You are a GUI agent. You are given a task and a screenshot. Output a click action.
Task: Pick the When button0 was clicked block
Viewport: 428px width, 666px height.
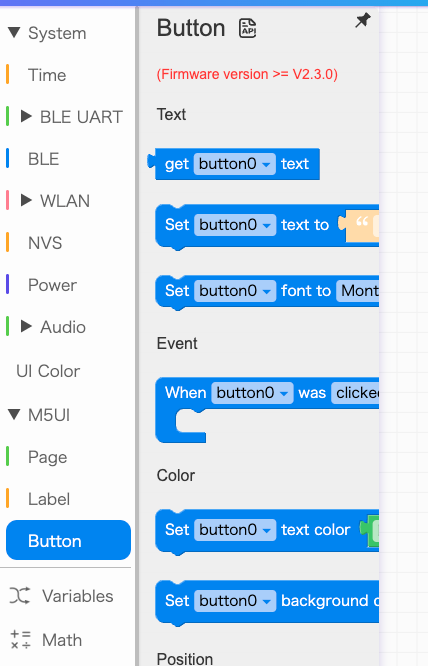(267, 409)
